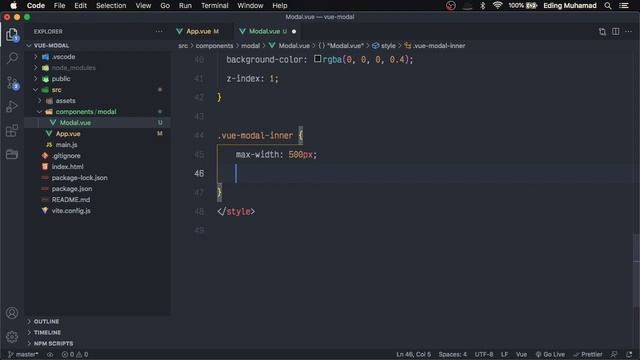Open macOS Control Center icon
Screen dimensions: 640x360
point(624,6)
